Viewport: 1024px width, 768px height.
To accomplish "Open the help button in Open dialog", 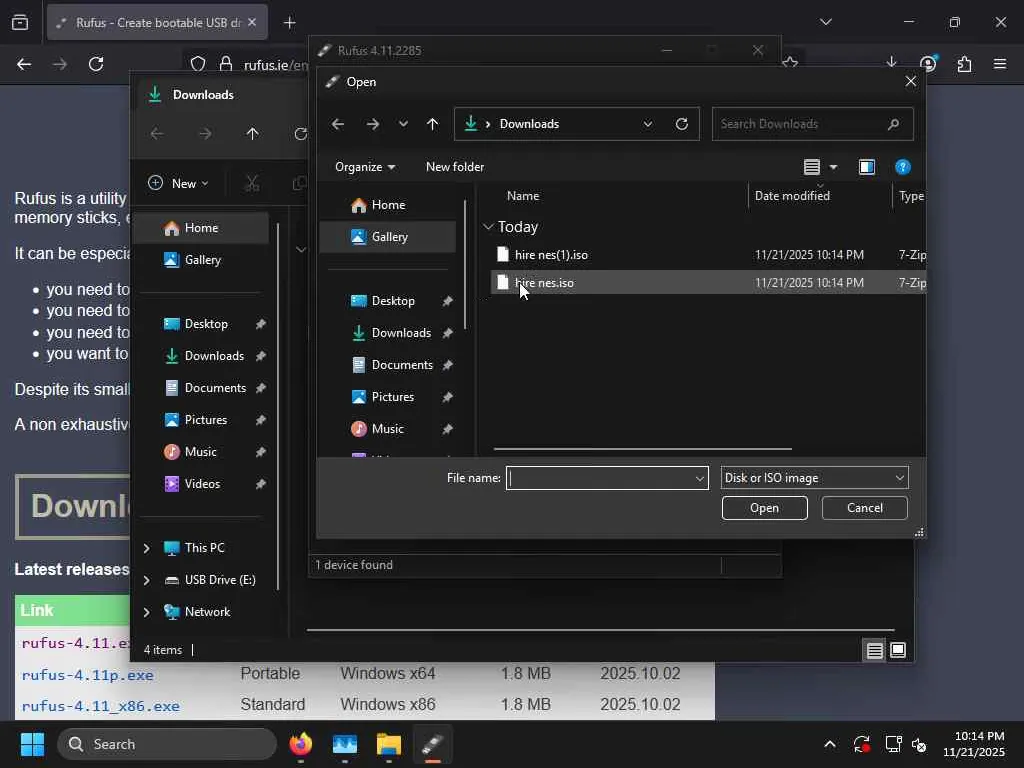I will 903,167.
